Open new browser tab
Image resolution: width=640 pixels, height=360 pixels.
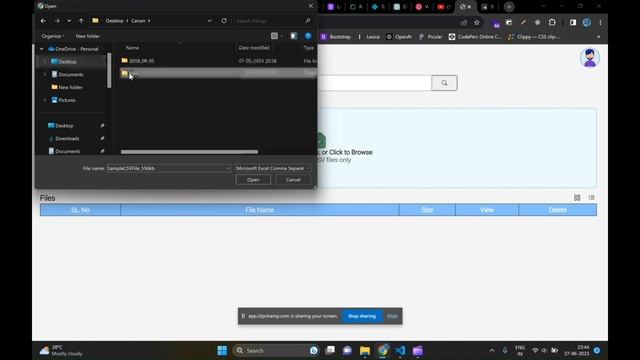coord(509,7)
